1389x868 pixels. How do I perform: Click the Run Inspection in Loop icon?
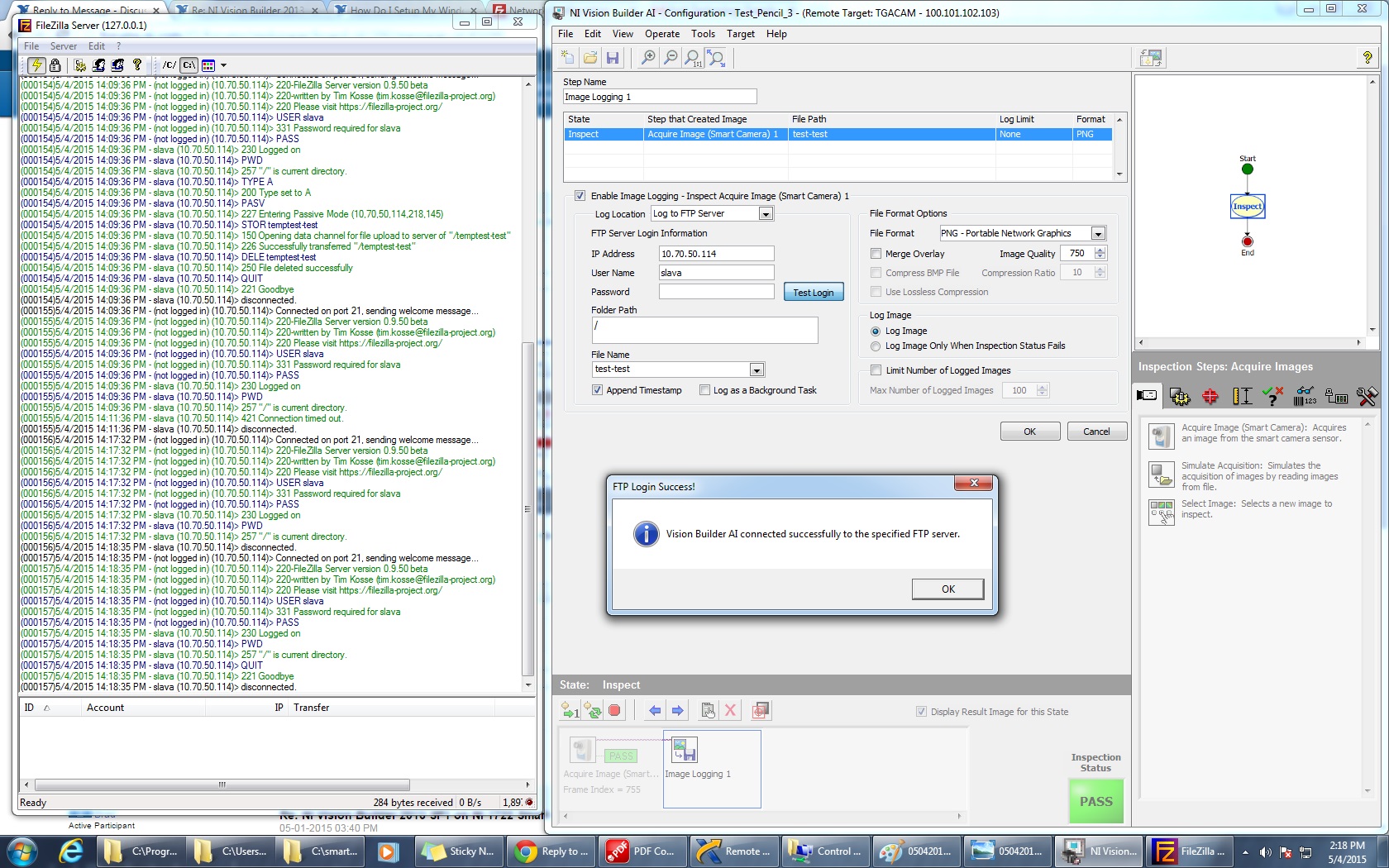pos(593,710)
